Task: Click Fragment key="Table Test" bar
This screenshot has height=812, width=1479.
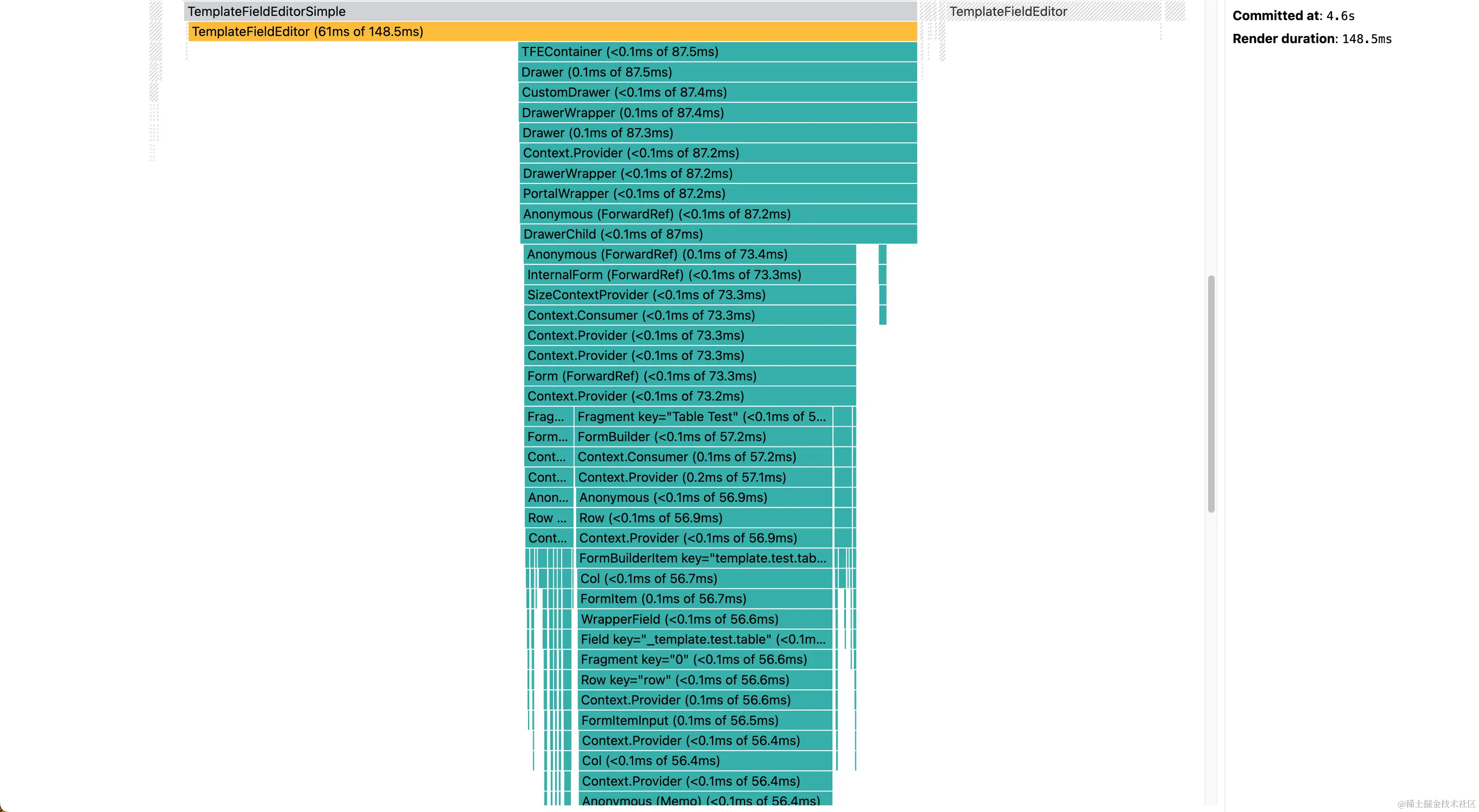Action: (x=703, y=417)
